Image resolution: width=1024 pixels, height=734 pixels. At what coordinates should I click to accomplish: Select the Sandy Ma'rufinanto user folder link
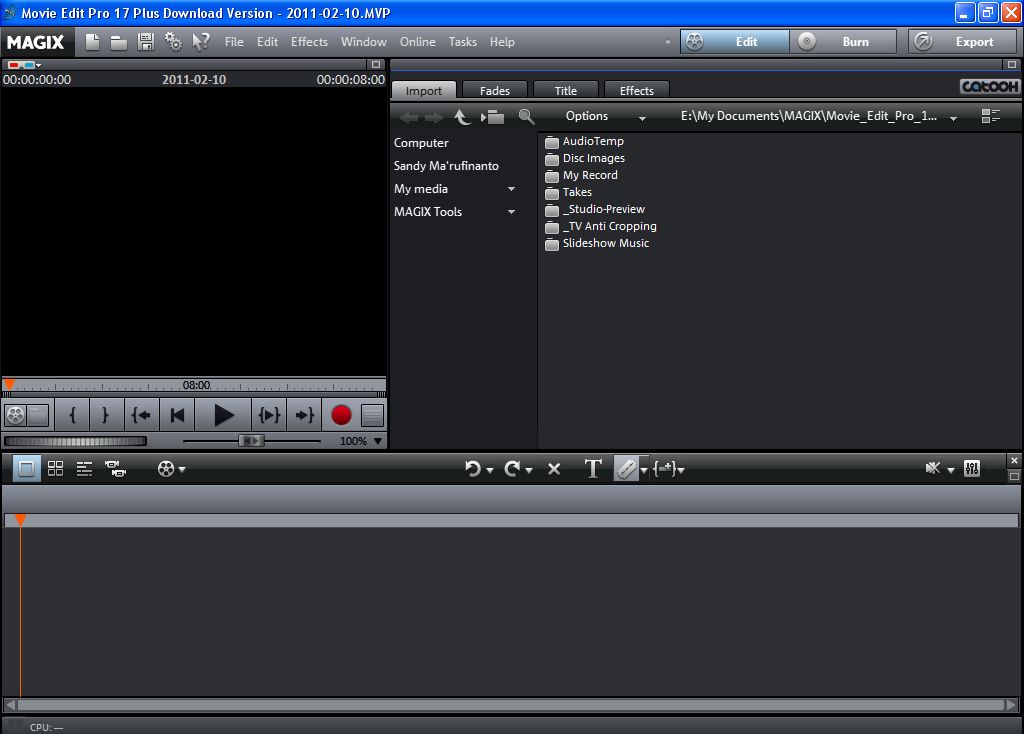coord(446,166)
